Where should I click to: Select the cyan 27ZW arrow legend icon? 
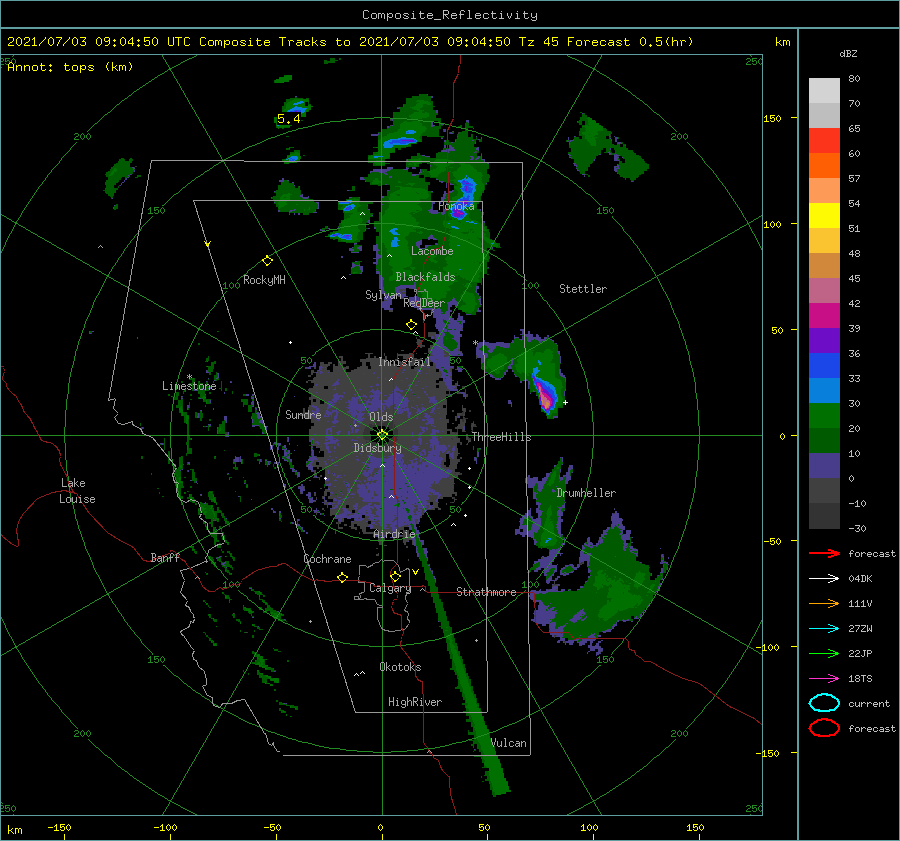point(824,629)
